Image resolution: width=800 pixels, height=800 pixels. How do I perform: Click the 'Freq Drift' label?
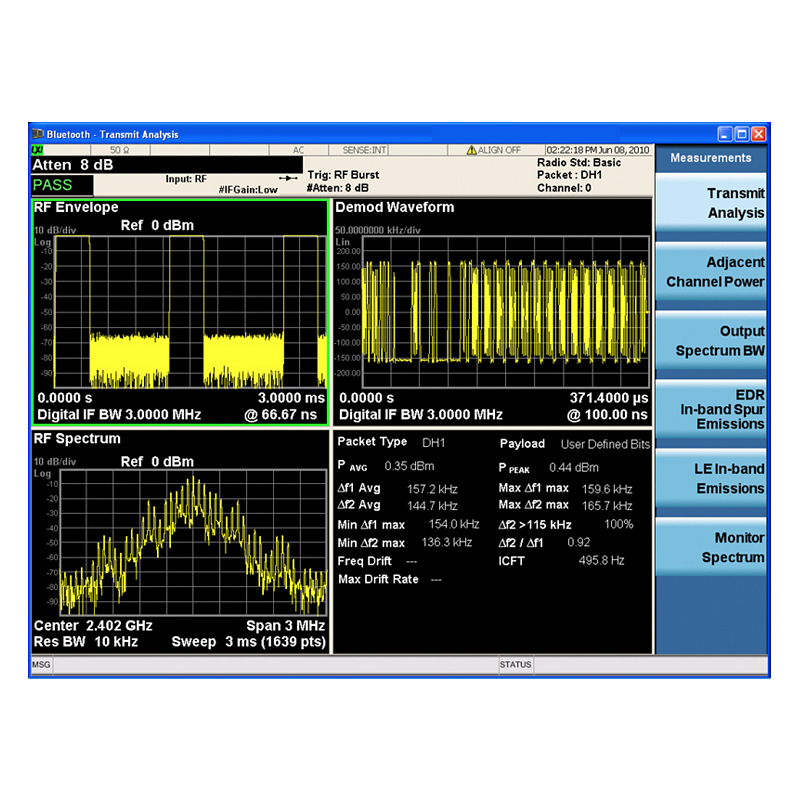coord(364,561)
